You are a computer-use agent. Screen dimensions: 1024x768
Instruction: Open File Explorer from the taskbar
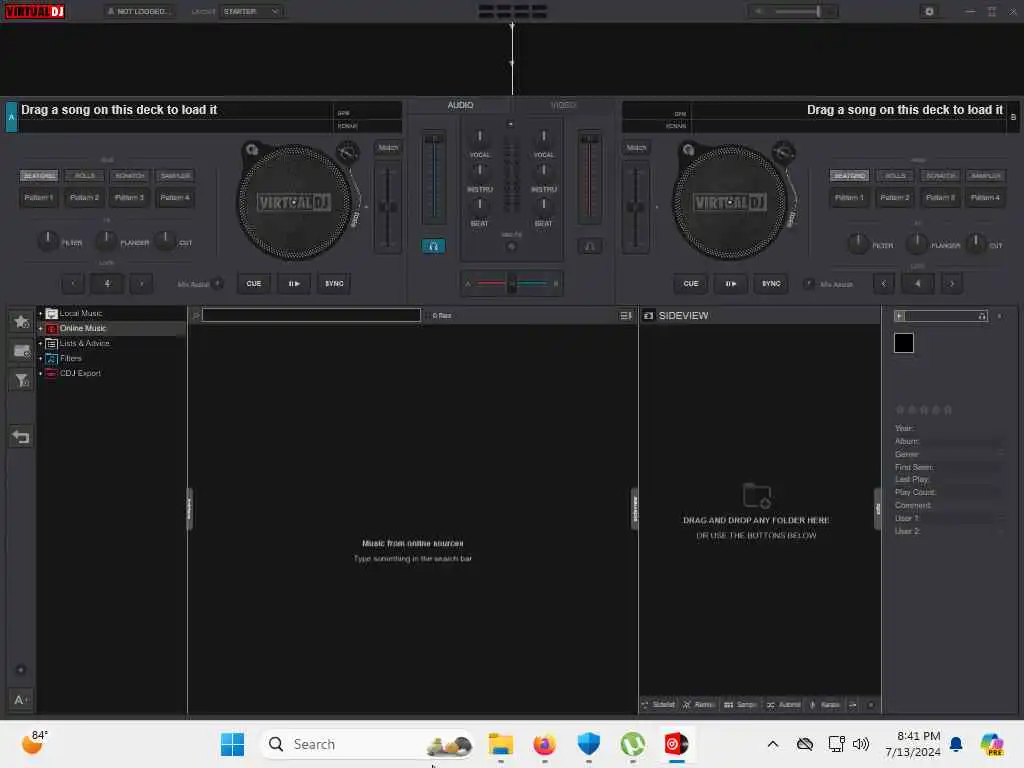[501, 744]
